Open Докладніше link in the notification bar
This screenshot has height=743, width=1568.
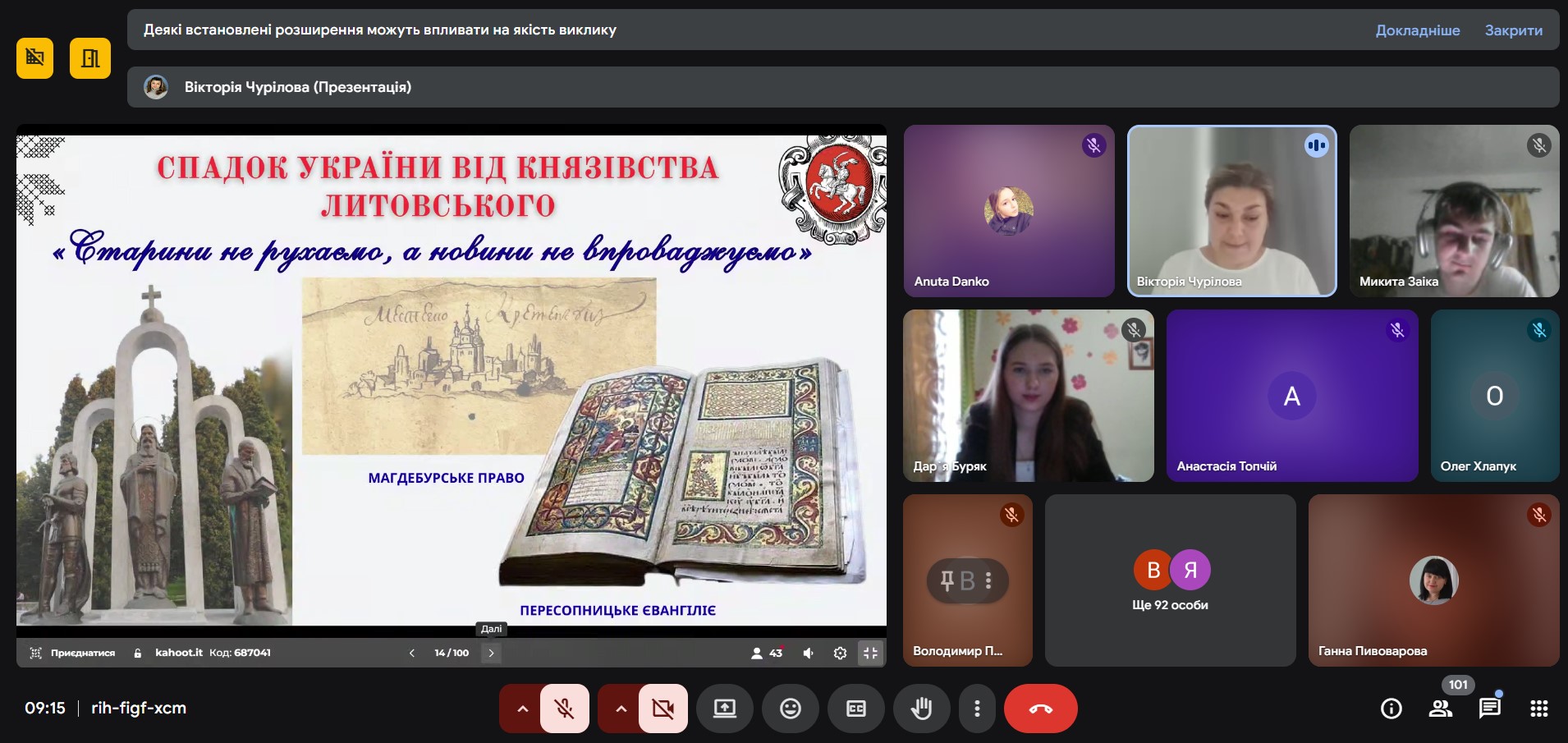[x=1418, y=30]
